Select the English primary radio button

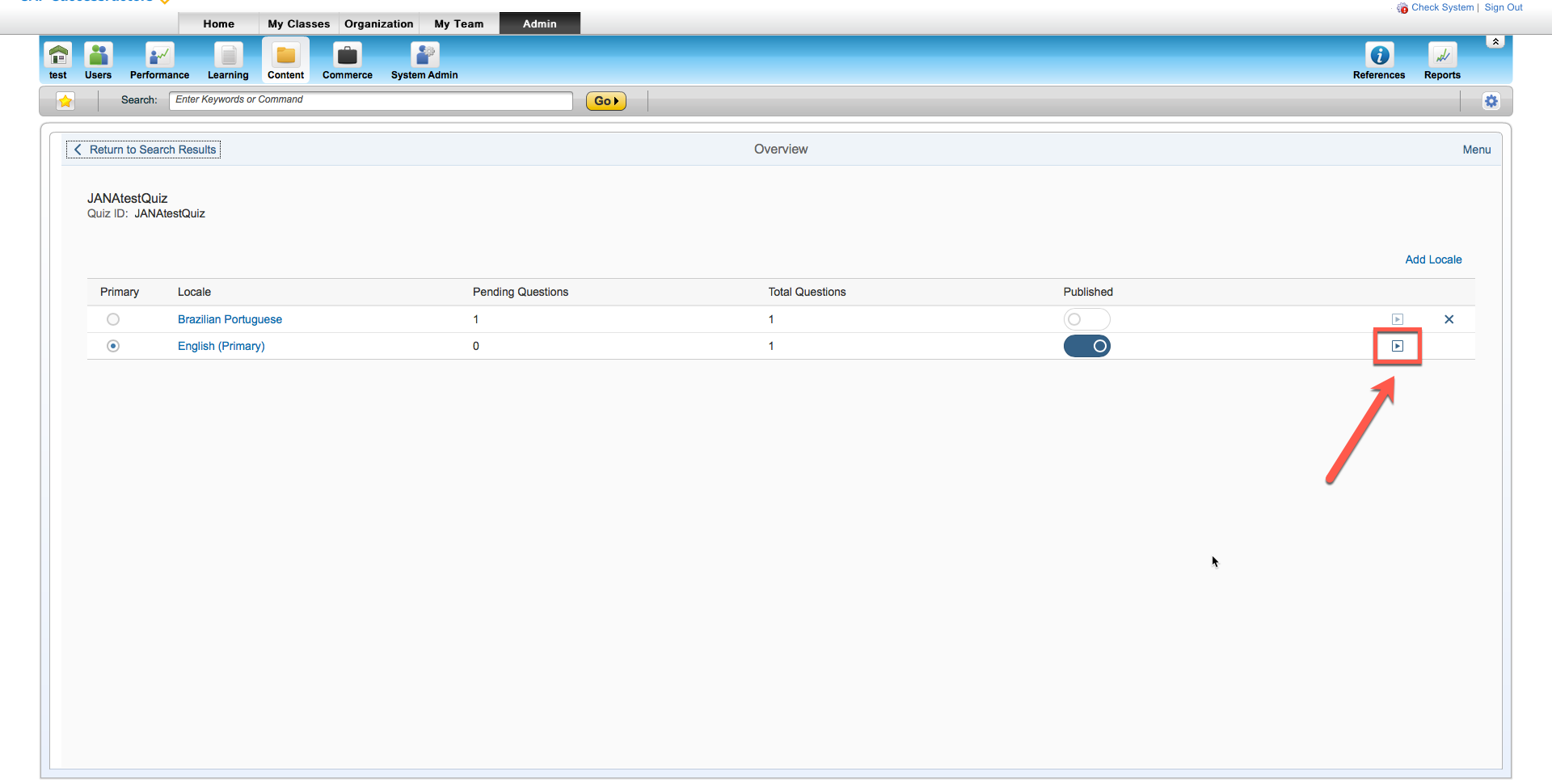(x=113, y=346)
